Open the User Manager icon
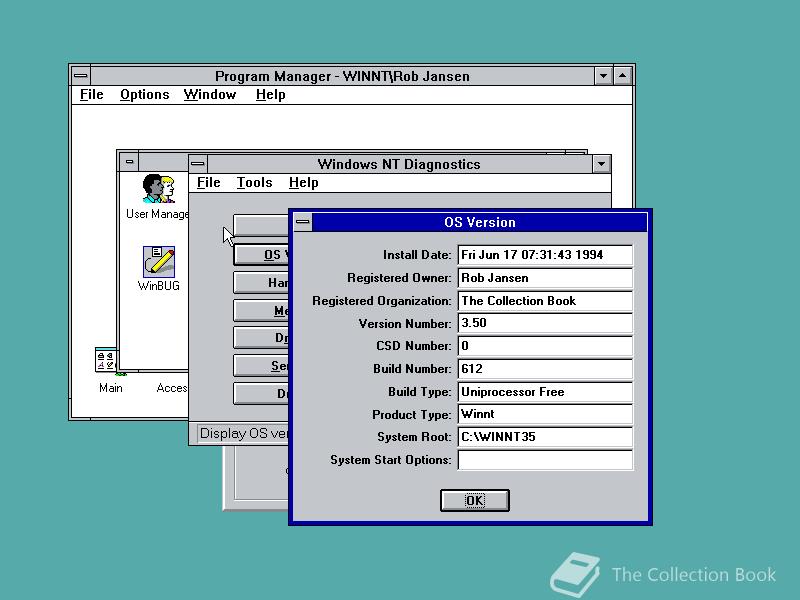The height and width of the screenshot is (600, 800). (158, 189)
